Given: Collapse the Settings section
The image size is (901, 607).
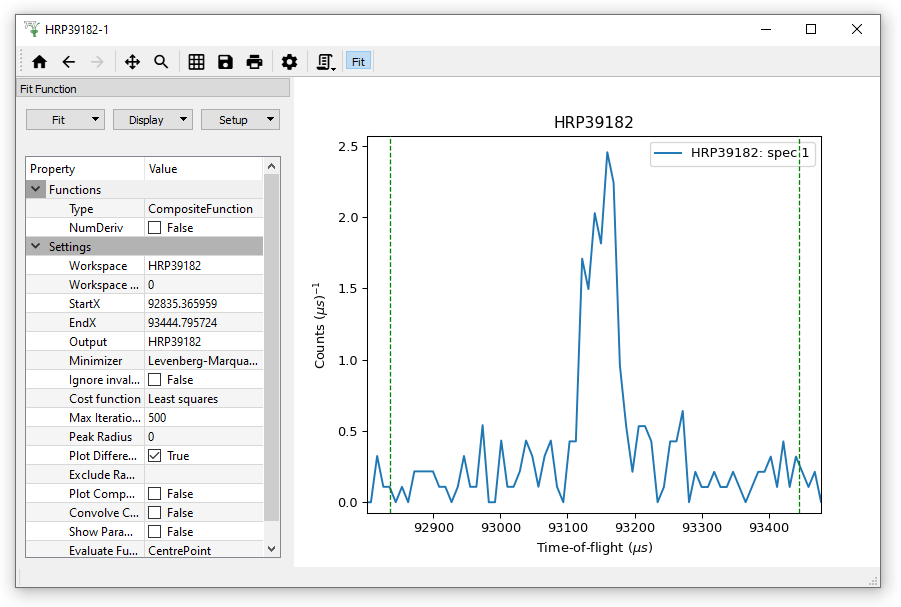Looking at the screenshot, I should (36, 247).
